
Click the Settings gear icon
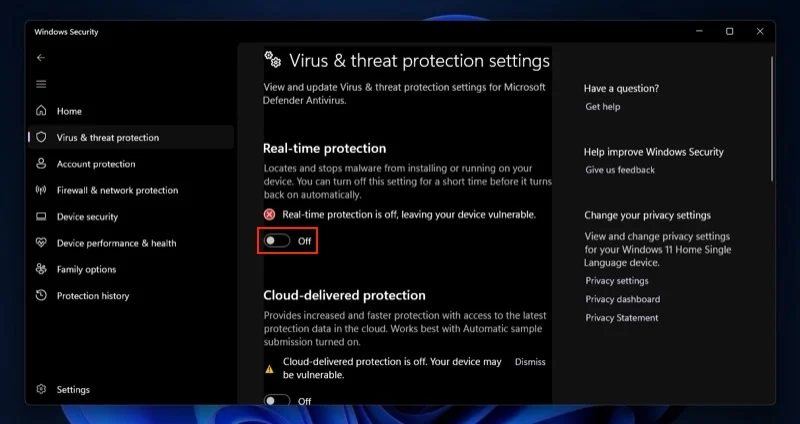(x=41, y=389)
